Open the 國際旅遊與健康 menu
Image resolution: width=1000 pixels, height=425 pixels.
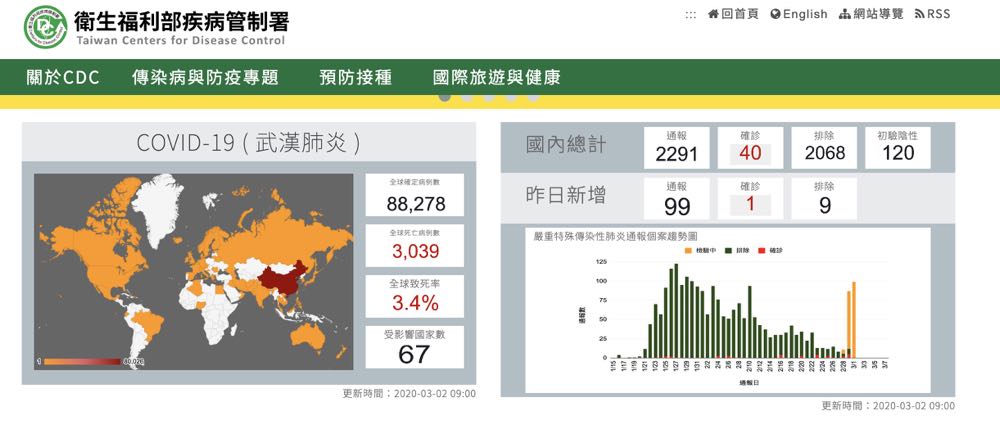(496, 77)
